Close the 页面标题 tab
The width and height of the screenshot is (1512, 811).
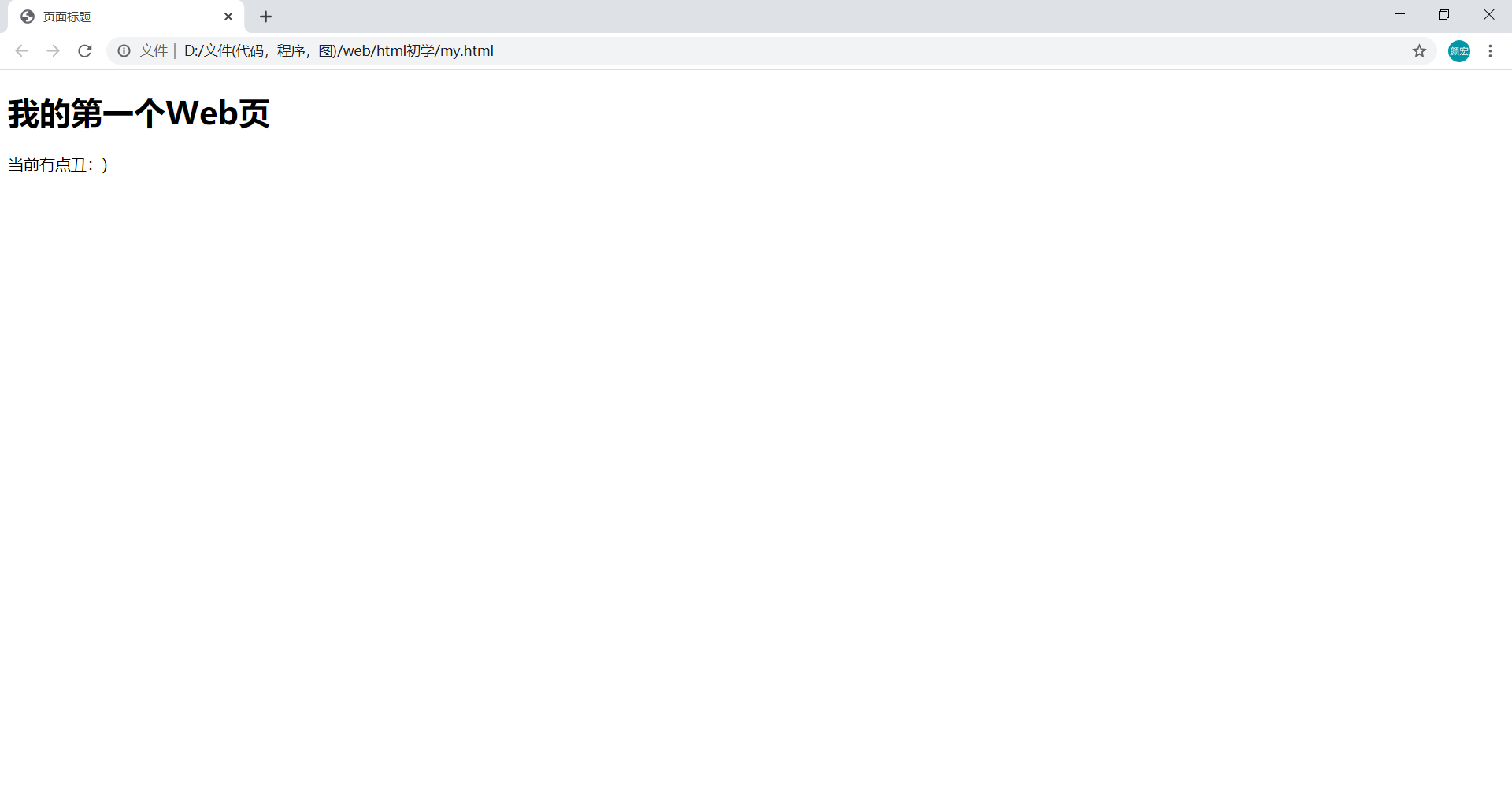[228, 16]
